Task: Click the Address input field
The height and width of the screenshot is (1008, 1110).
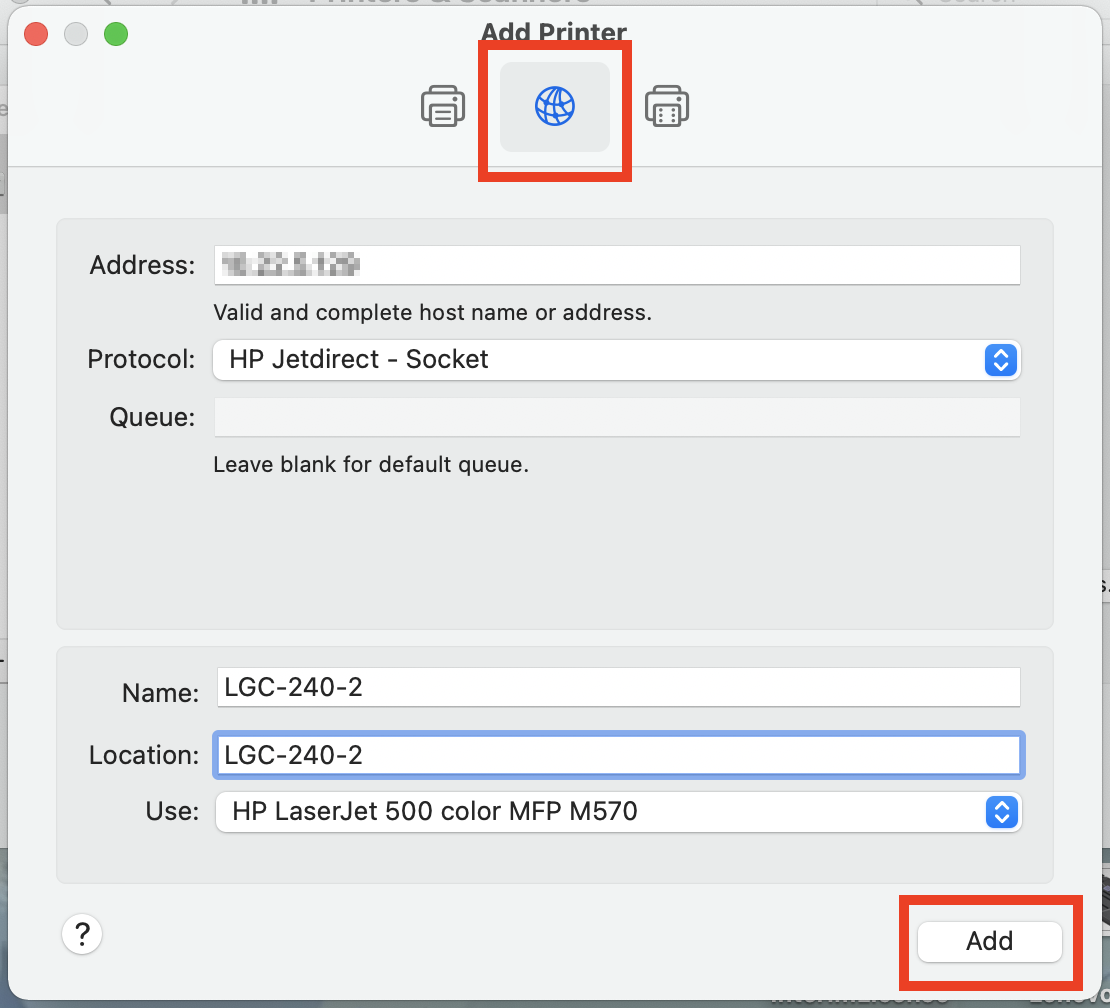Action: pyautogui.click(x=617, y=265)
